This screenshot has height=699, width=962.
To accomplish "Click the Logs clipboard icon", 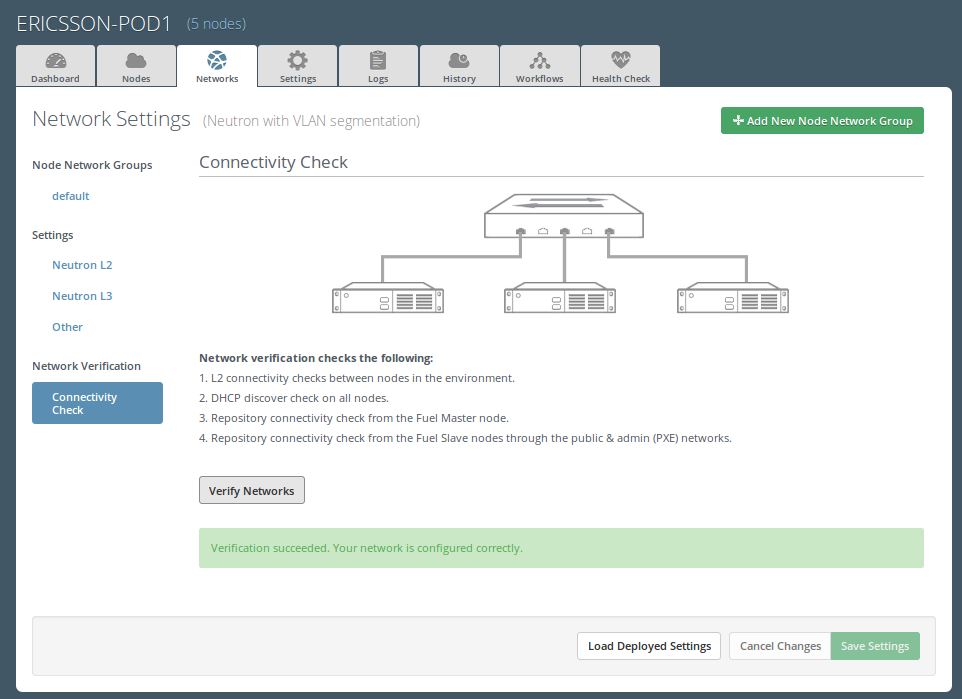I will tap(378, 60).
